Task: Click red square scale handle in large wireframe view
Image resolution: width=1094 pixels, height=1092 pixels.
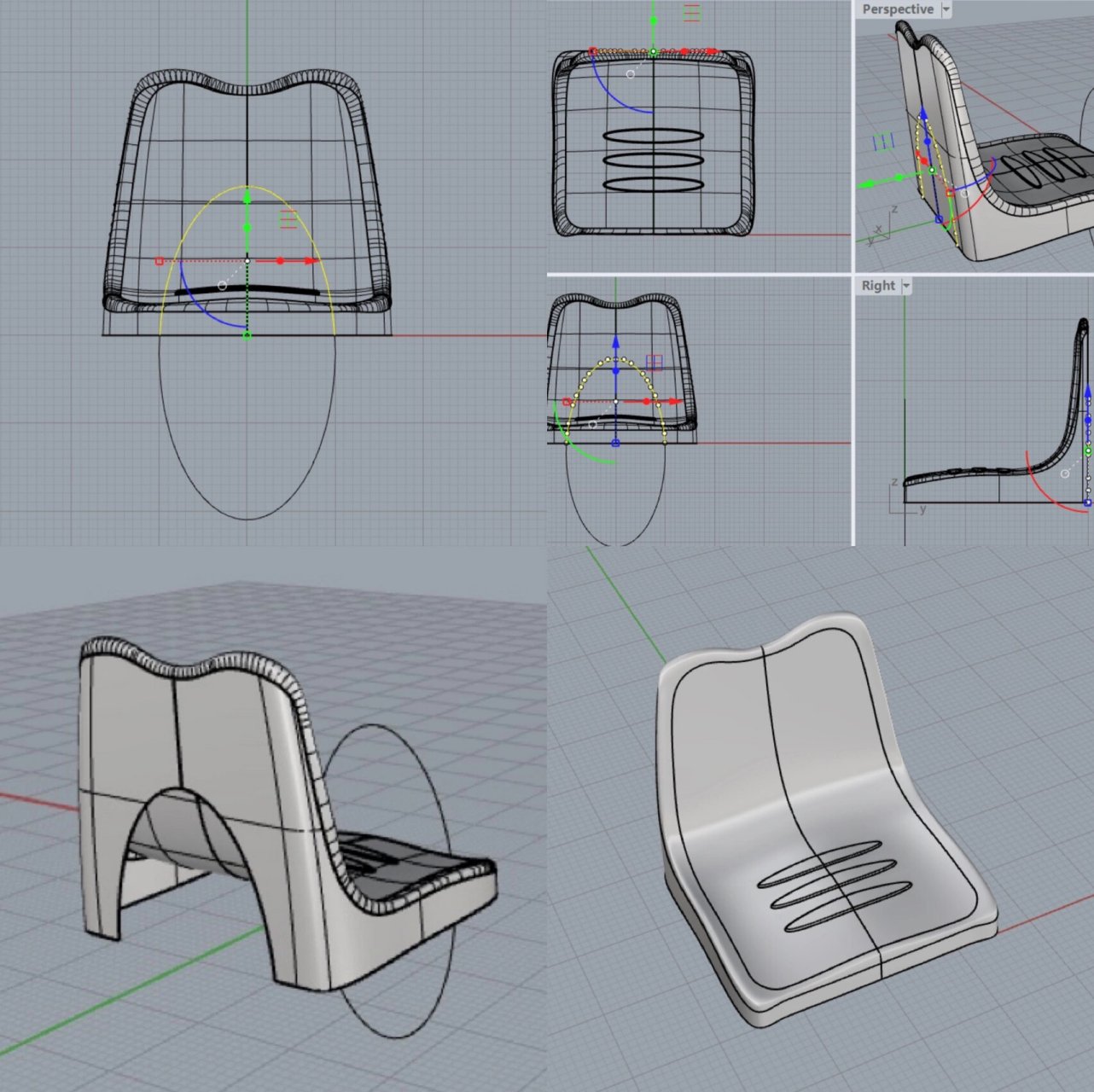Action: click(160, 261)
